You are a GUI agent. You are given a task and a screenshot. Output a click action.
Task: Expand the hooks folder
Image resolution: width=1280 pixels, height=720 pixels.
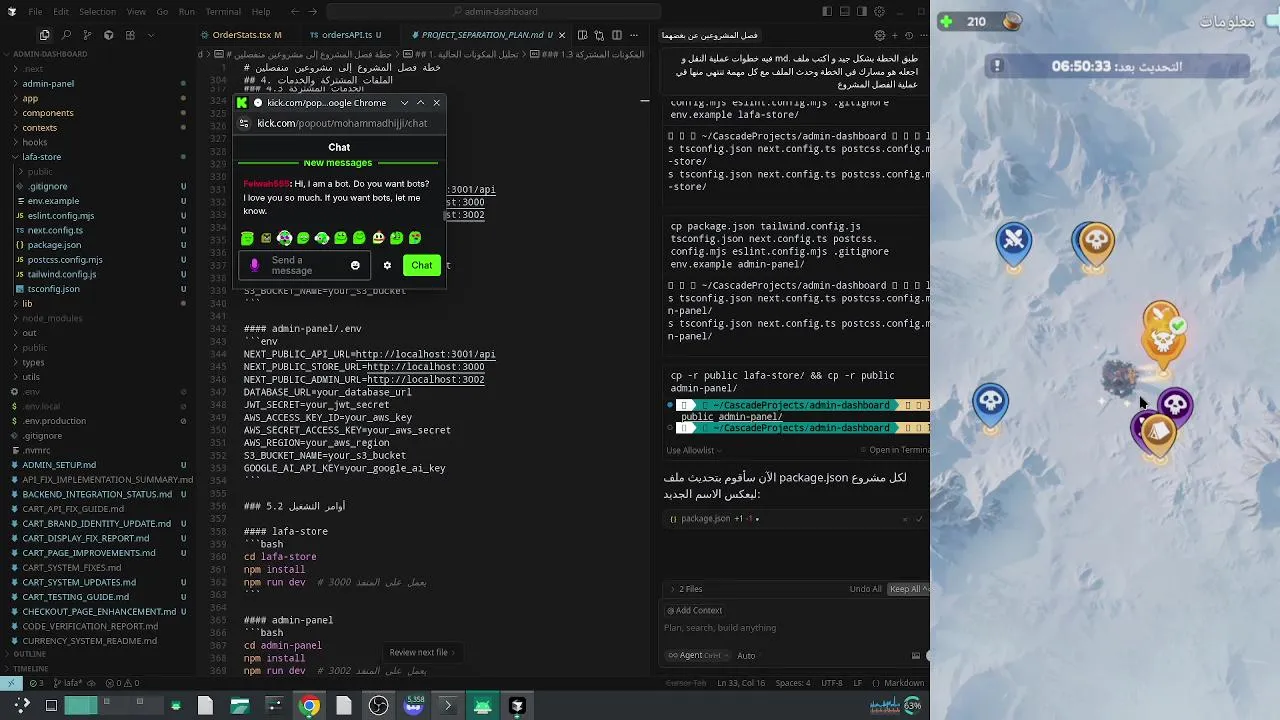coord(35,142)
